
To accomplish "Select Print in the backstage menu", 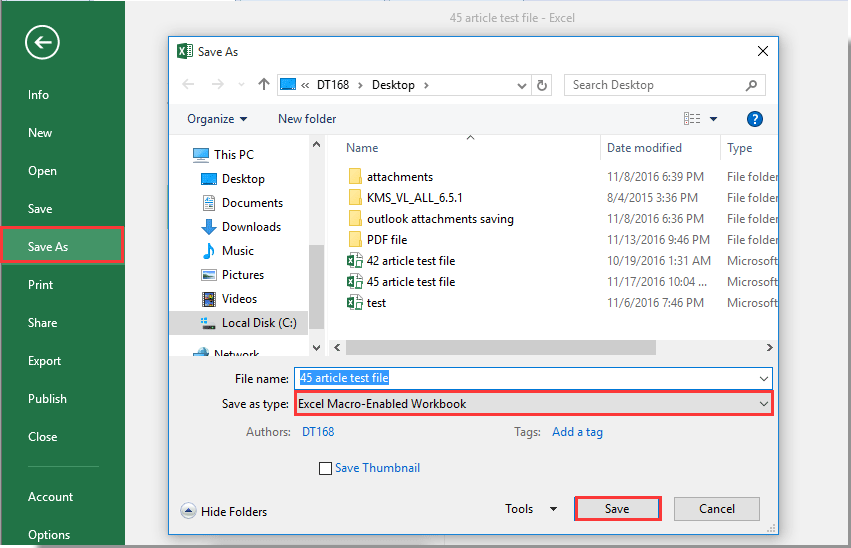I will pos(40,285).
